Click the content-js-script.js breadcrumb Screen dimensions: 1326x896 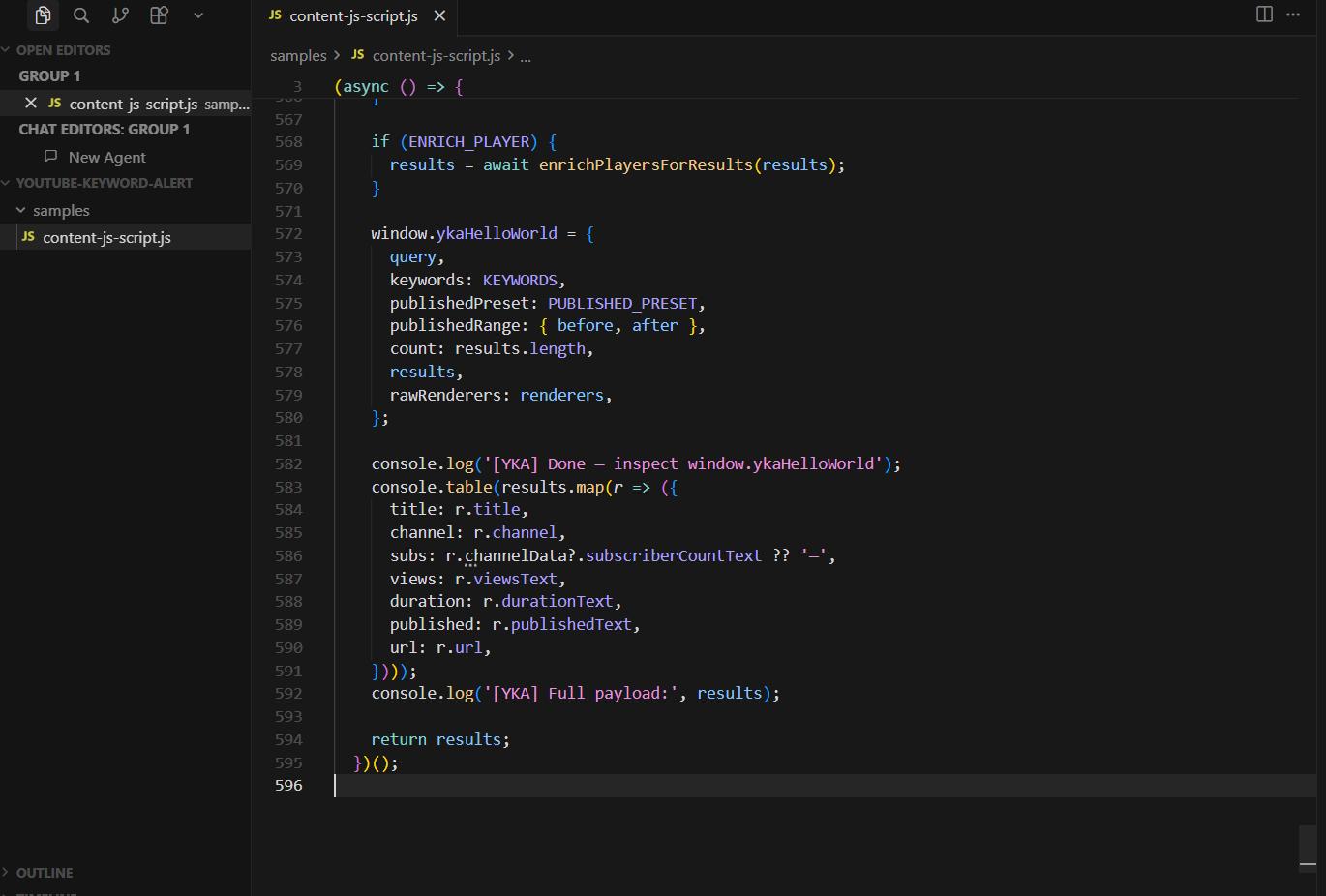click(437, 56)
